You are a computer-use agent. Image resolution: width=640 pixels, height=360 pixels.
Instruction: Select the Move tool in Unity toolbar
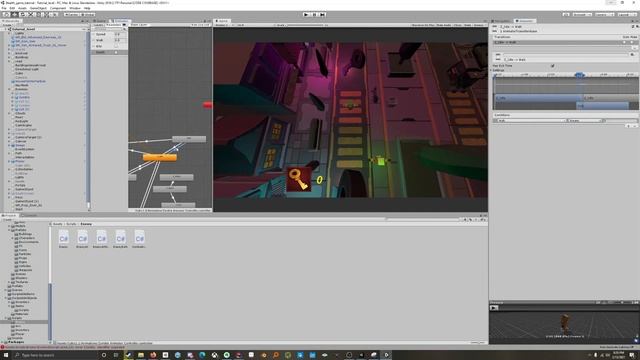click(15, 14)
